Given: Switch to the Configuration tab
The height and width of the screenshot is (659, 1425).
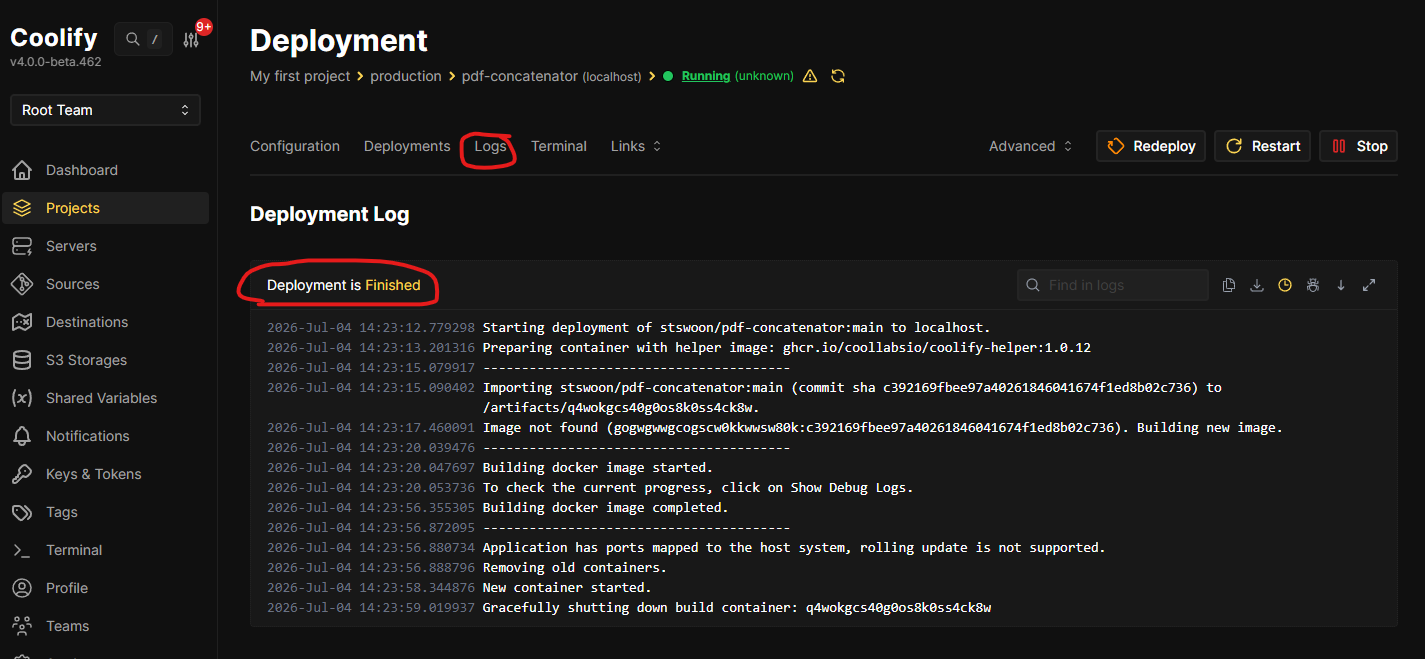Looking at the screenshot, I should pyautogui.click(x=295, y=146).
